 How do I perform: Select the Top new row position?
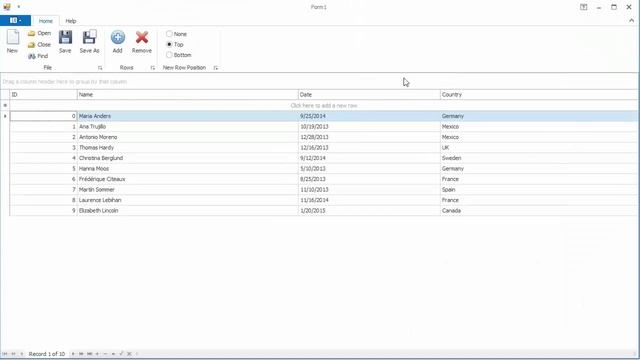coord(175,44)
